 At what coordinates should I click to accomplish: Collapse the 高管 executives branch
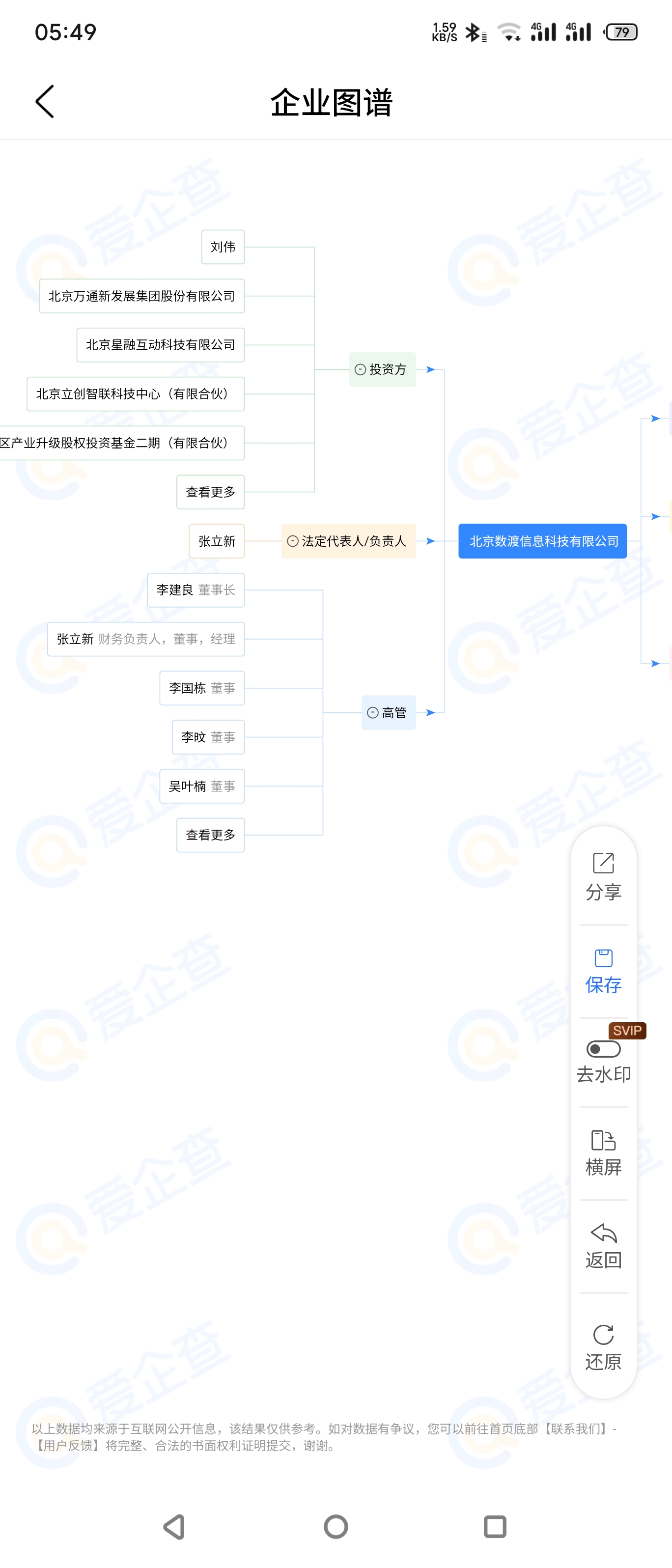(x=373, y=713)
